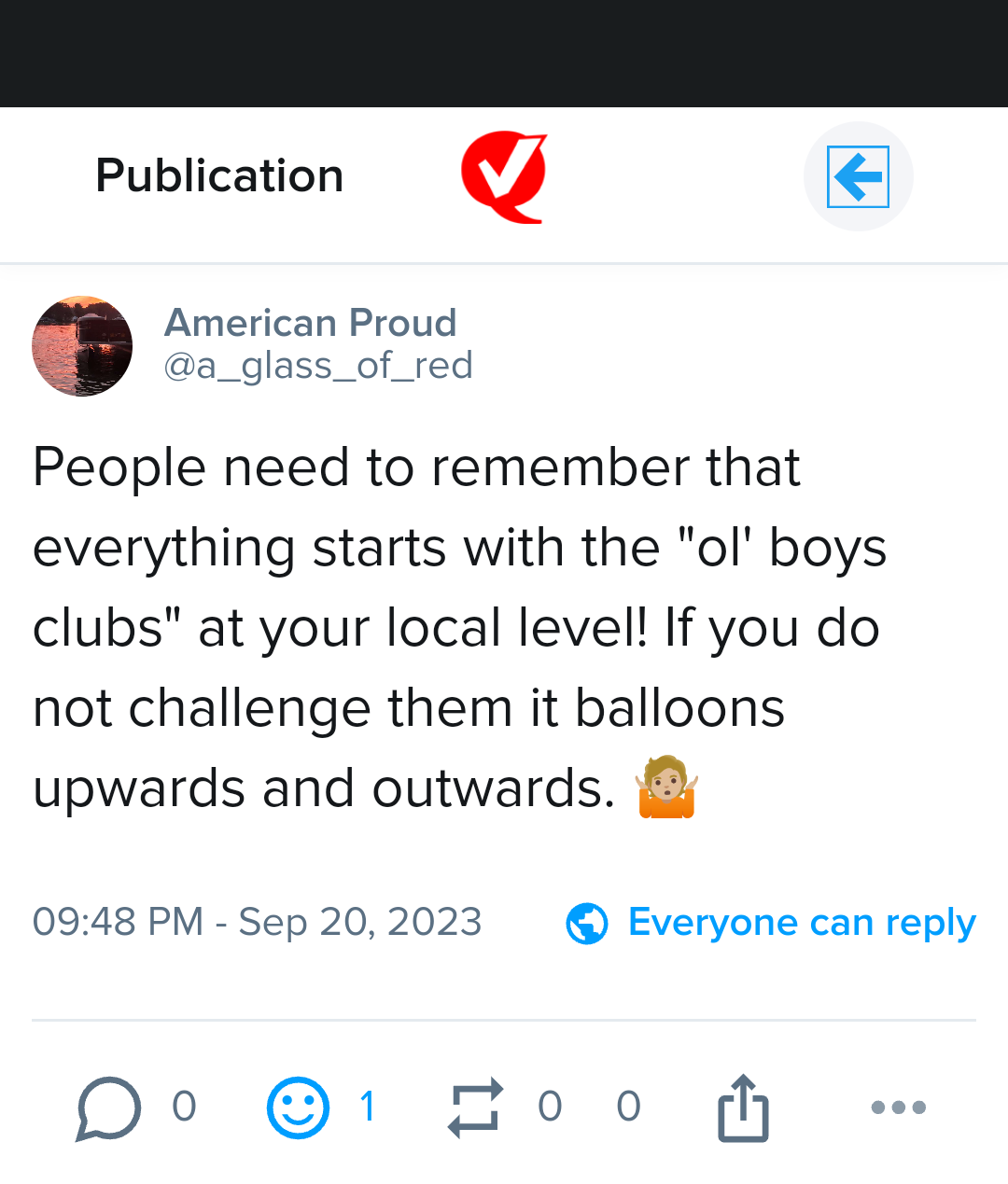
Task: View the reaction count of 1
Action: (368, 1107)
